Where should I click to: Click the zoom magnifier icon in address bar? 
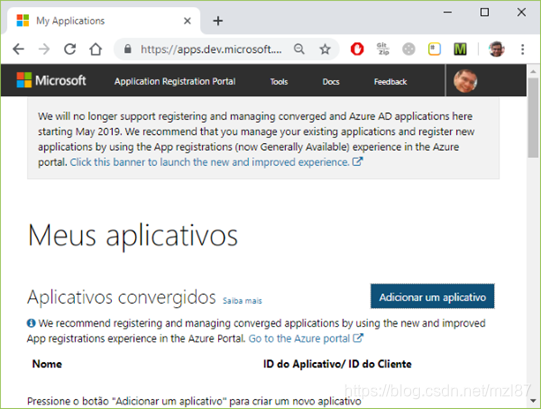coord(299,49)
